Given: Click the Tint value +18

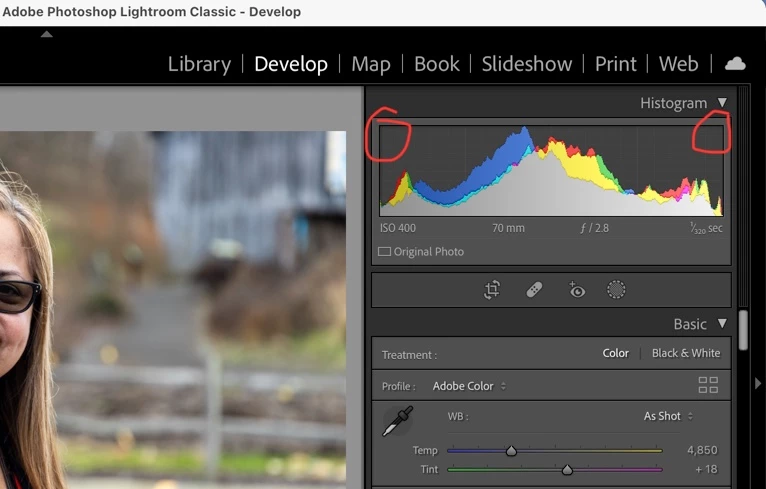Looking at the screenshot, I should 706,469.
